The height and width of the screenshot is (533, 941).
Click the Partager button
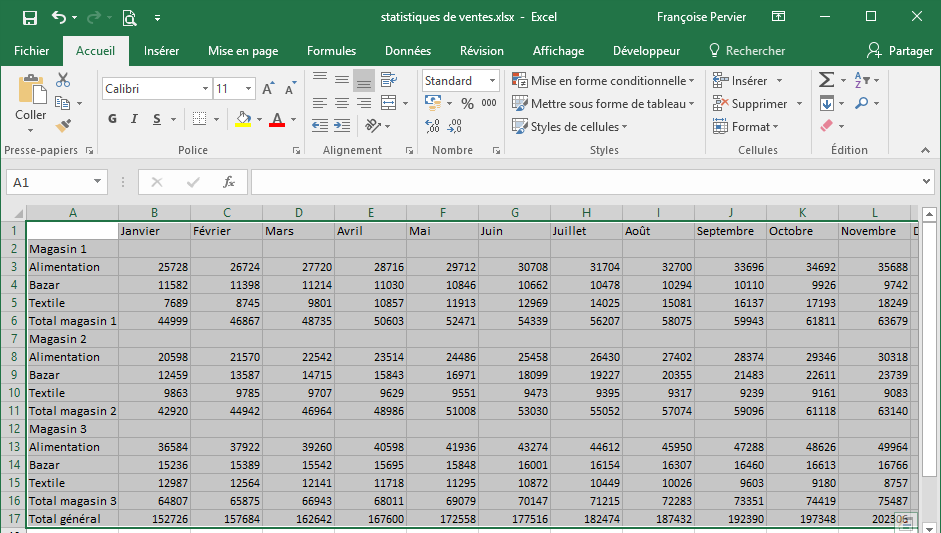900,51
